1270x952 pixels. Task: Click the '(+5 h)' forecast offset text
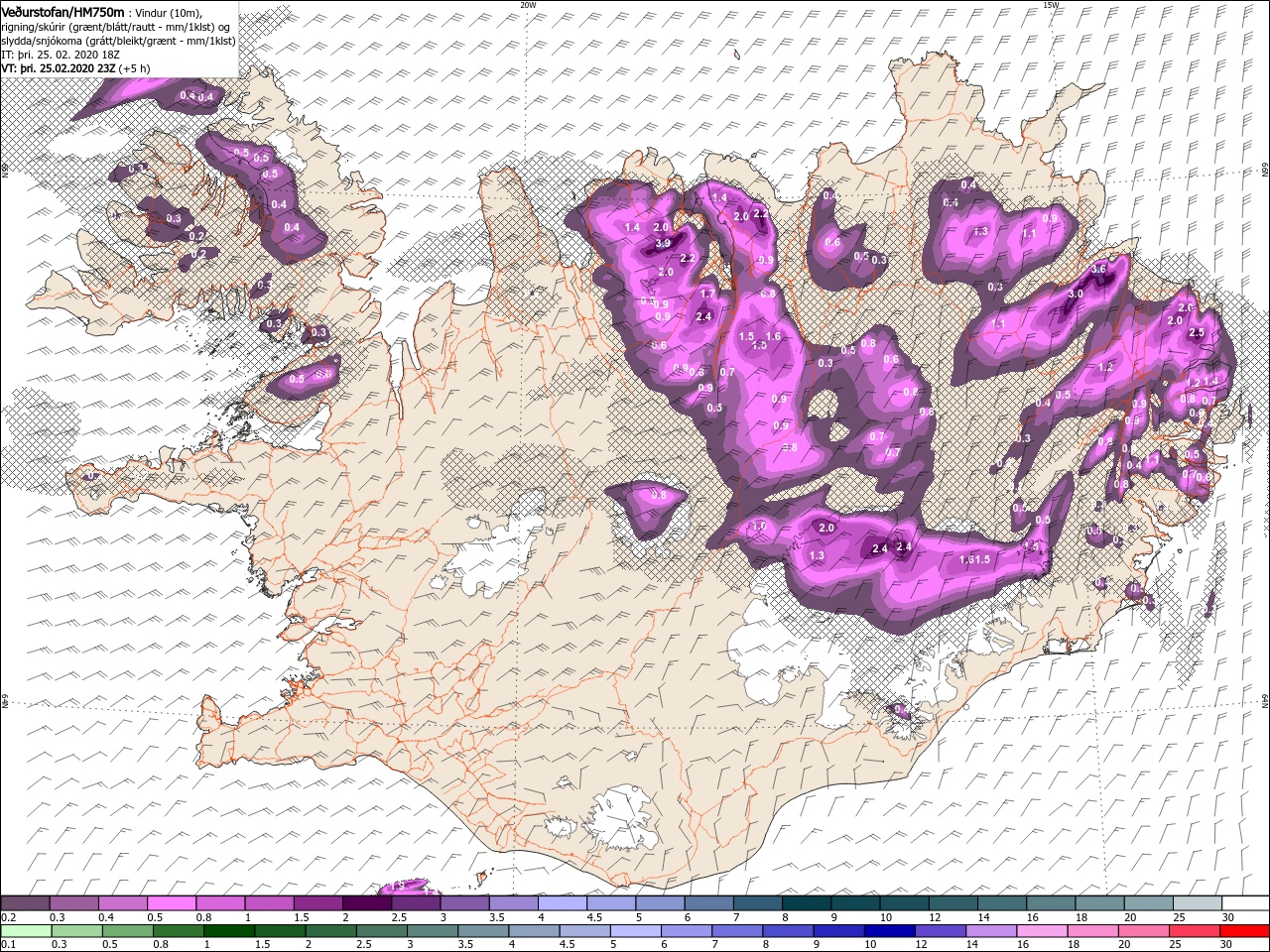(x=135, y=68)
